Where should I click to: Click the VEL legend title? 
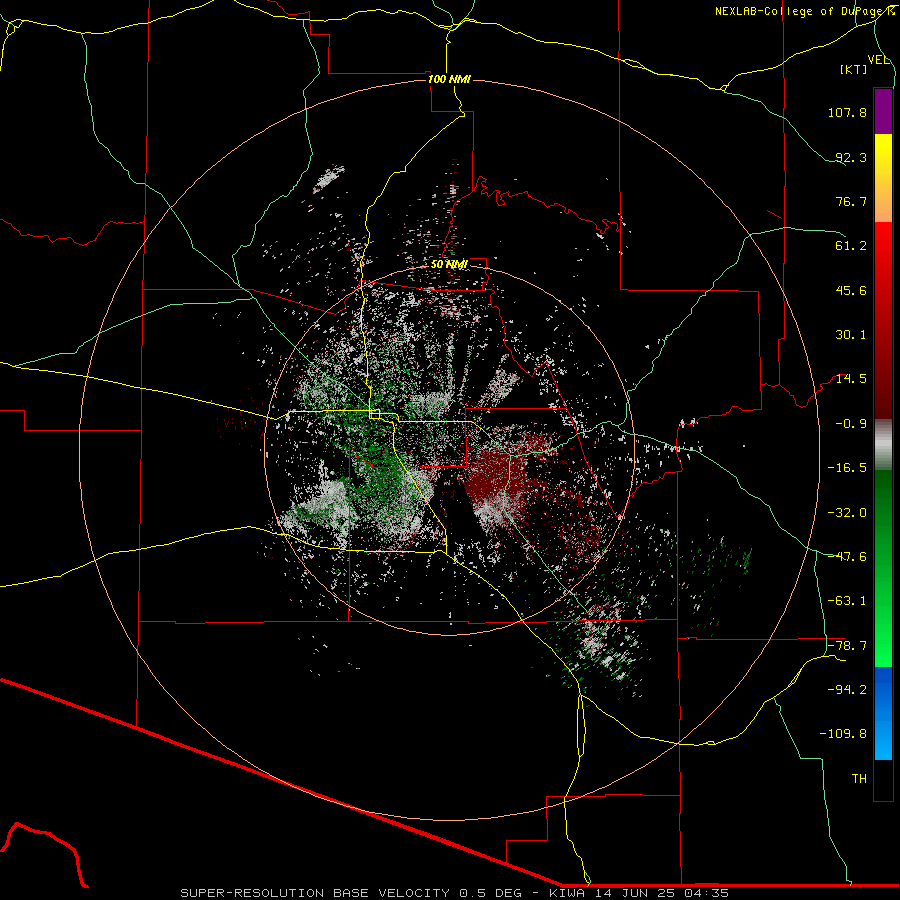tap(878, 60)
